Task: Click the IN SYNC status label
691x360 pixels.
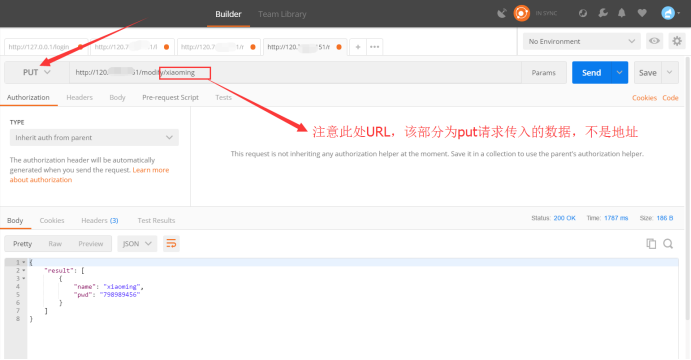Action: pos(546,13)
